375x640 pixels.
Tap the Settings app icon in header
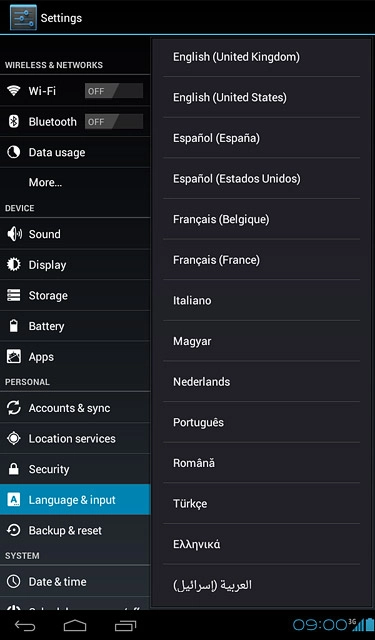click(x=23, y=18)
